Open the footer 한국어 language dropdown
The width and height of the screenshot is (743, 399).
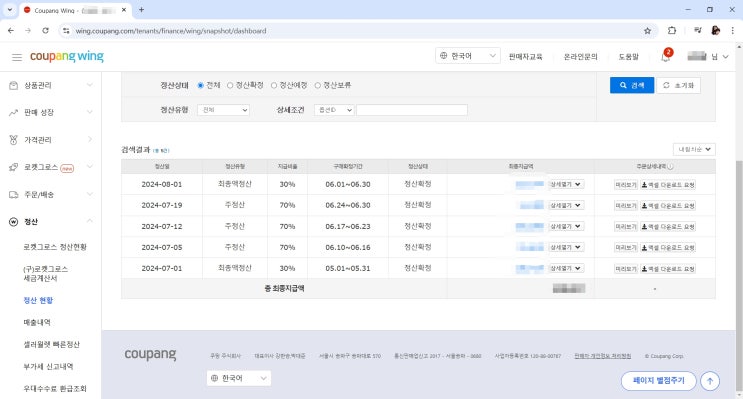pos(239,378)
